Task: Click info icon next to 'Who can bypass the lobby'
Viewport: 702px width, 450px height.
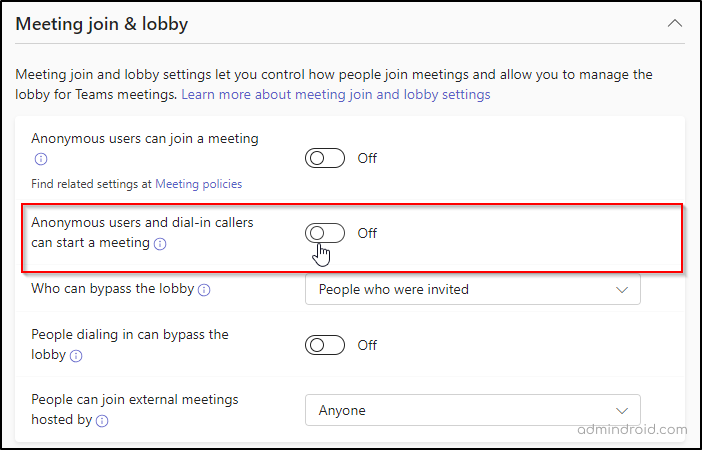Action: (204, 291)
